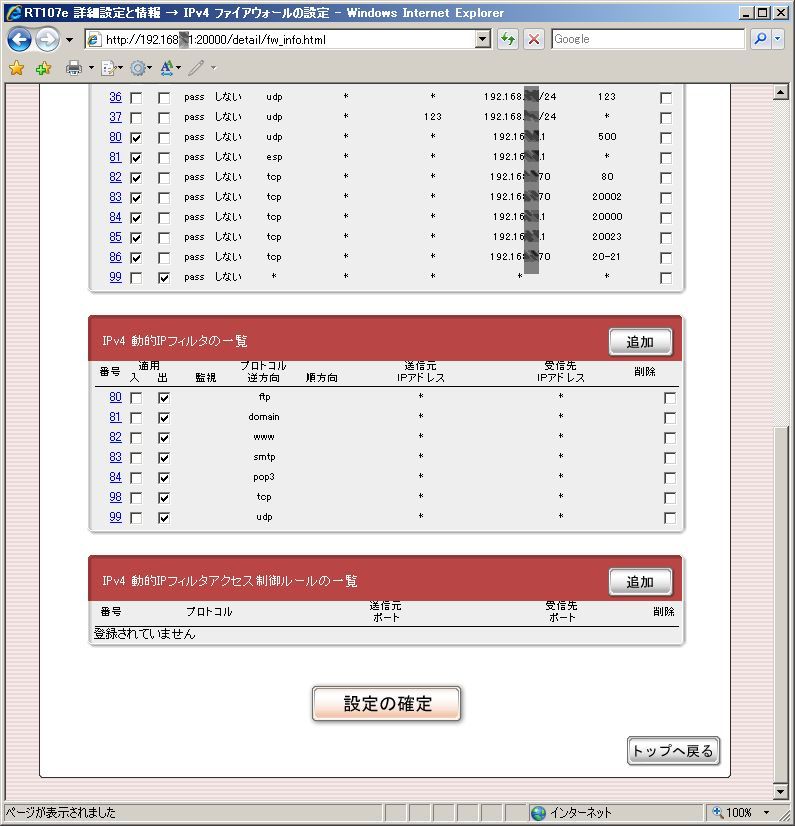Click the browser Forward arrow button
This screenshot has height=826, width=795.
[x=47, y=40]
